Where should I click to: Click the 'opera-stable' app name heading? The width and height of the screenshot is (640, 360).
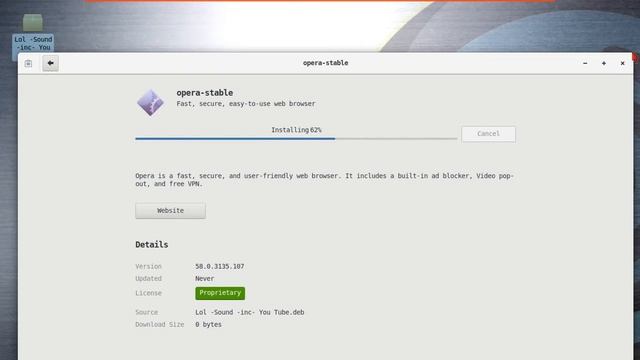[x=204, y=93]
